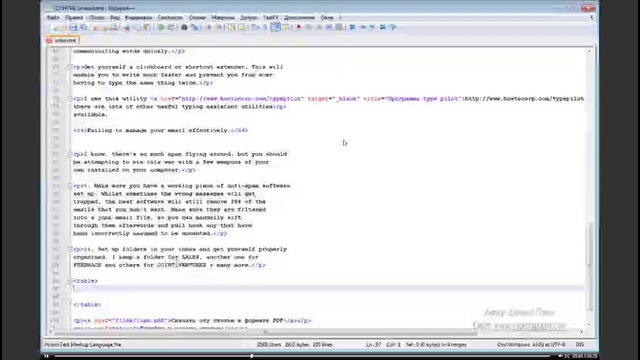Click 'Hyper Text Markup Language file' status text

[x=83, y=345]
